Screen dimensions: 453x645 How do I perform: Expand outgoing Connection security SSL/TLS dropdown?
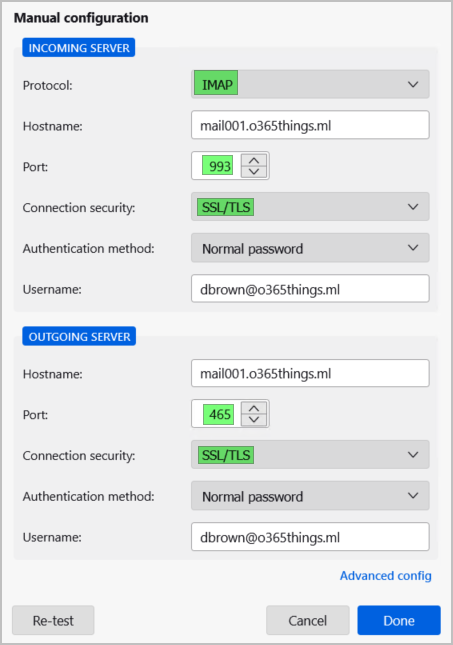point(310,455)
